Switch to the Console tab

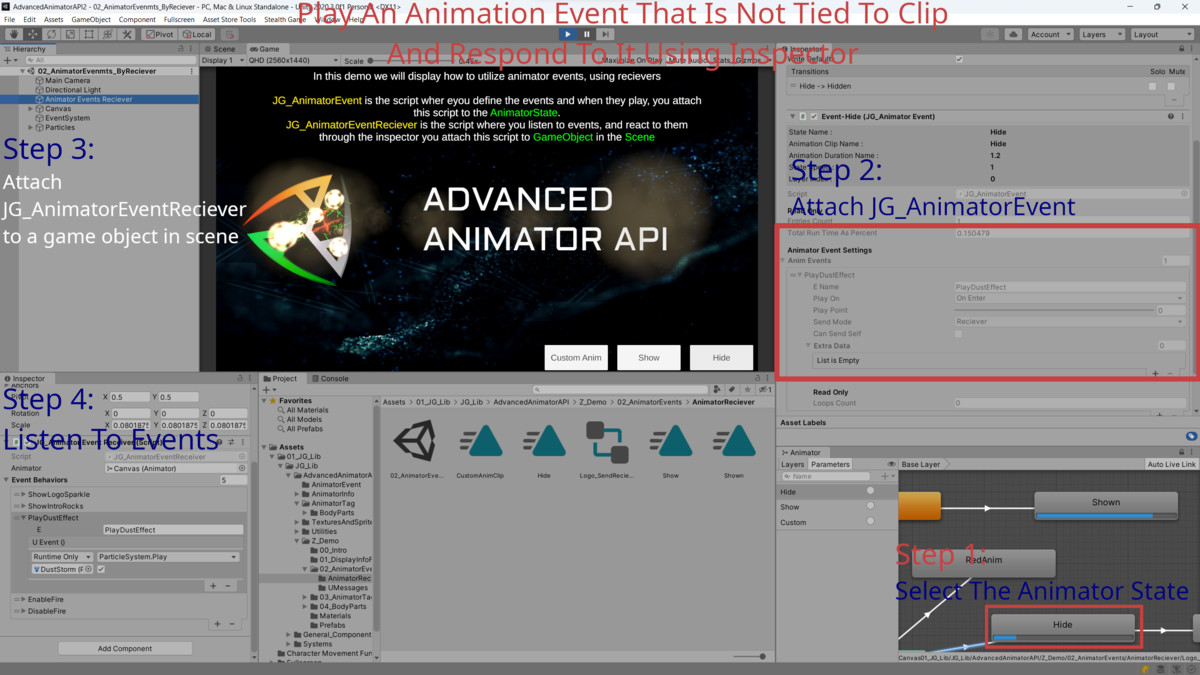coord(330,379)
